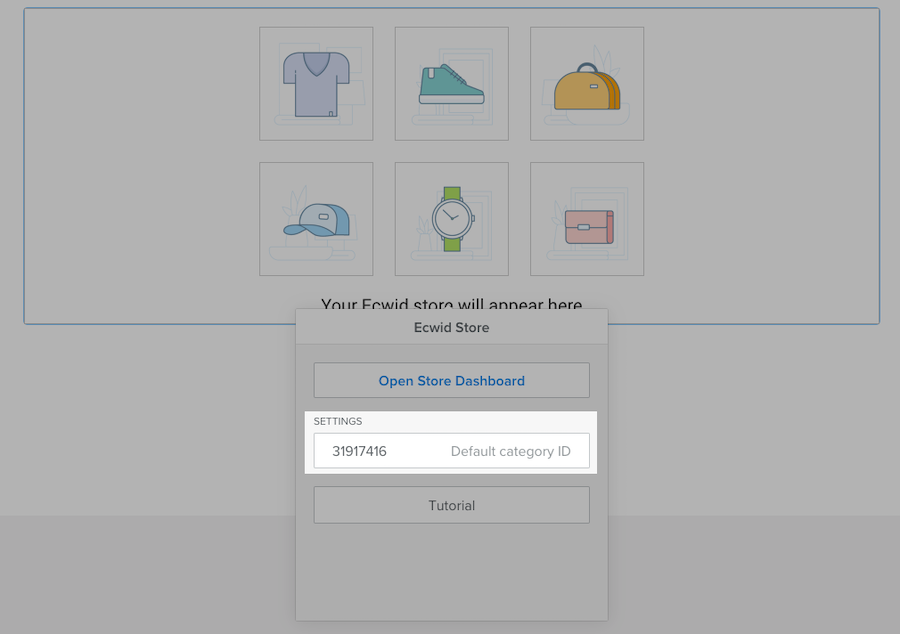Select the green sneaker product thumbnail
Screen dimensions: 900x634
point(452,84)
